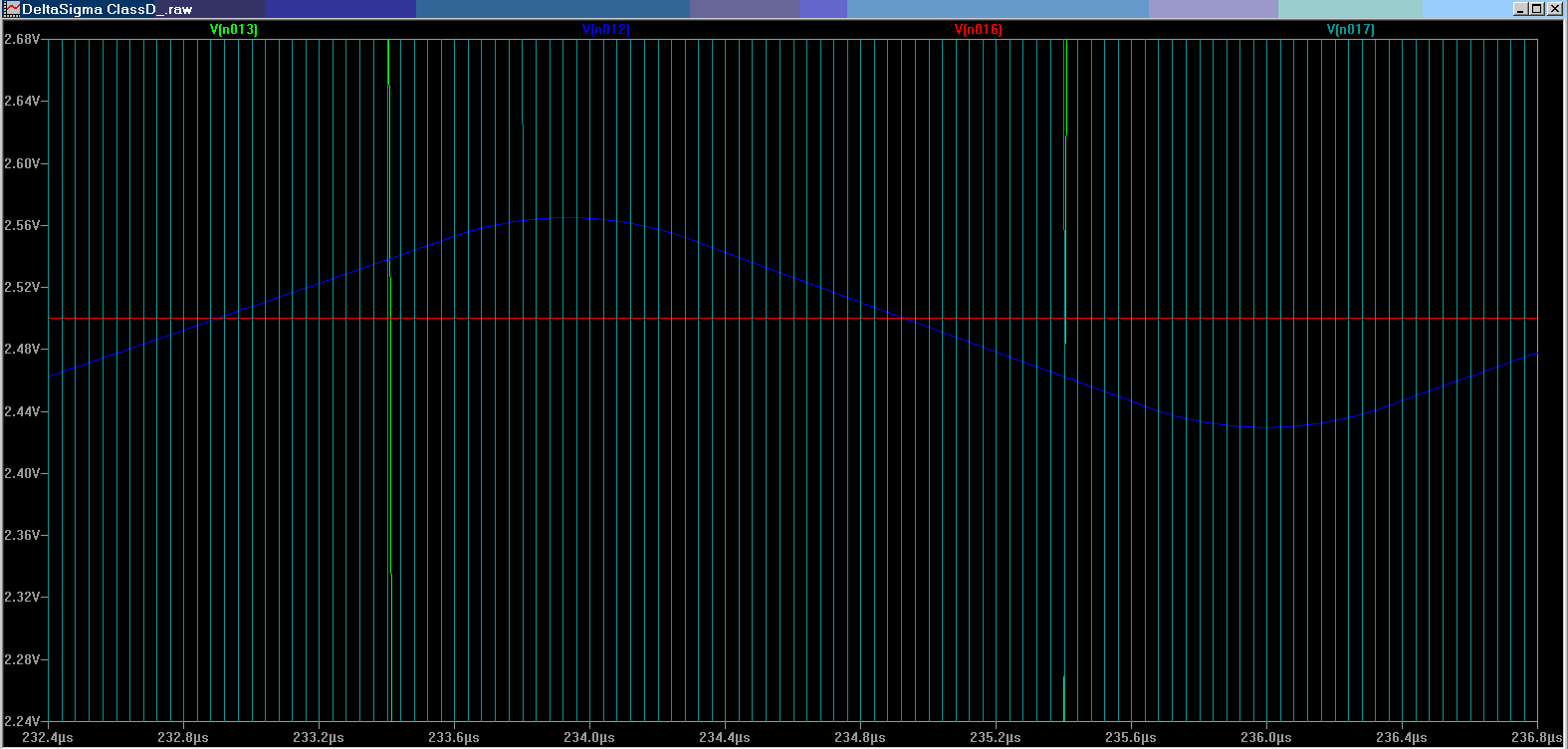Select the V(n013) green trace label
This screenshot has height=749, width=1568.
click(x=233, y=30)
